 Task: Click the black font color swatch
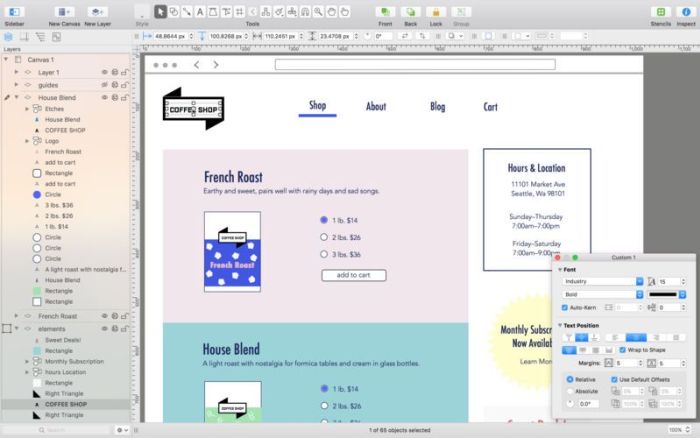tap(663, 294)
